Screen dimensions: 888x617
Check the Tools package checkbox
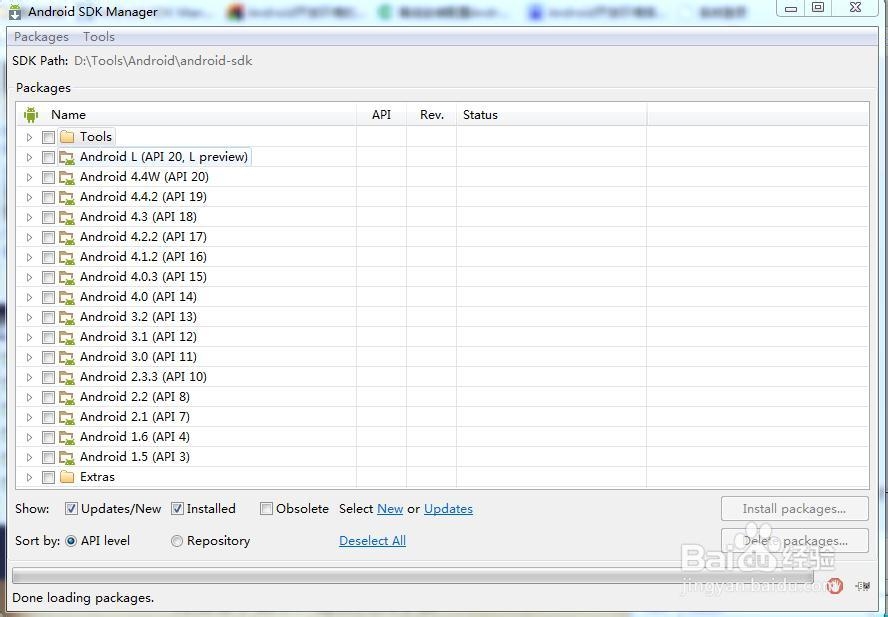click(48, 137)
